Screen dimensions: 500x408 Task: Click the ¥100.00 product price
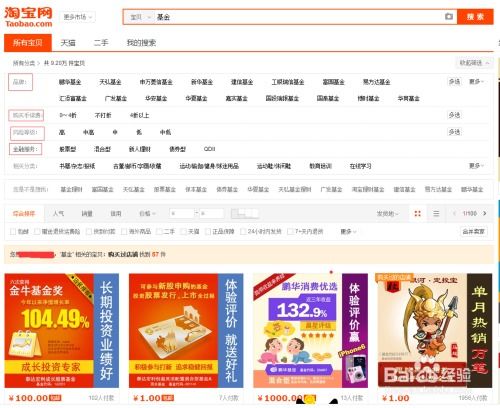(x=28, y=398)
